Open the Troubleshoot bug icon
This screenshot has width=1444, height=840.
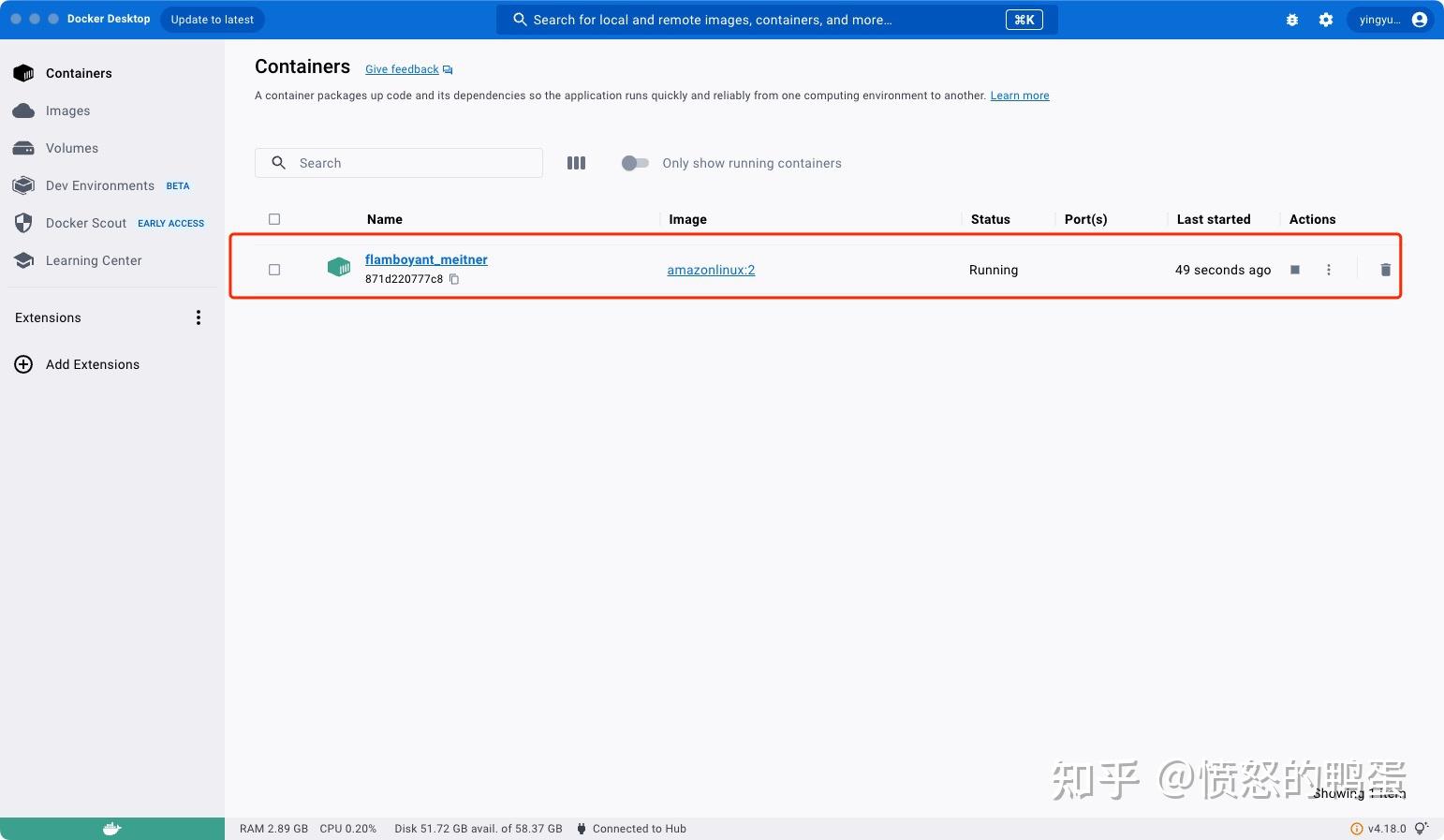coord(1291,19)
